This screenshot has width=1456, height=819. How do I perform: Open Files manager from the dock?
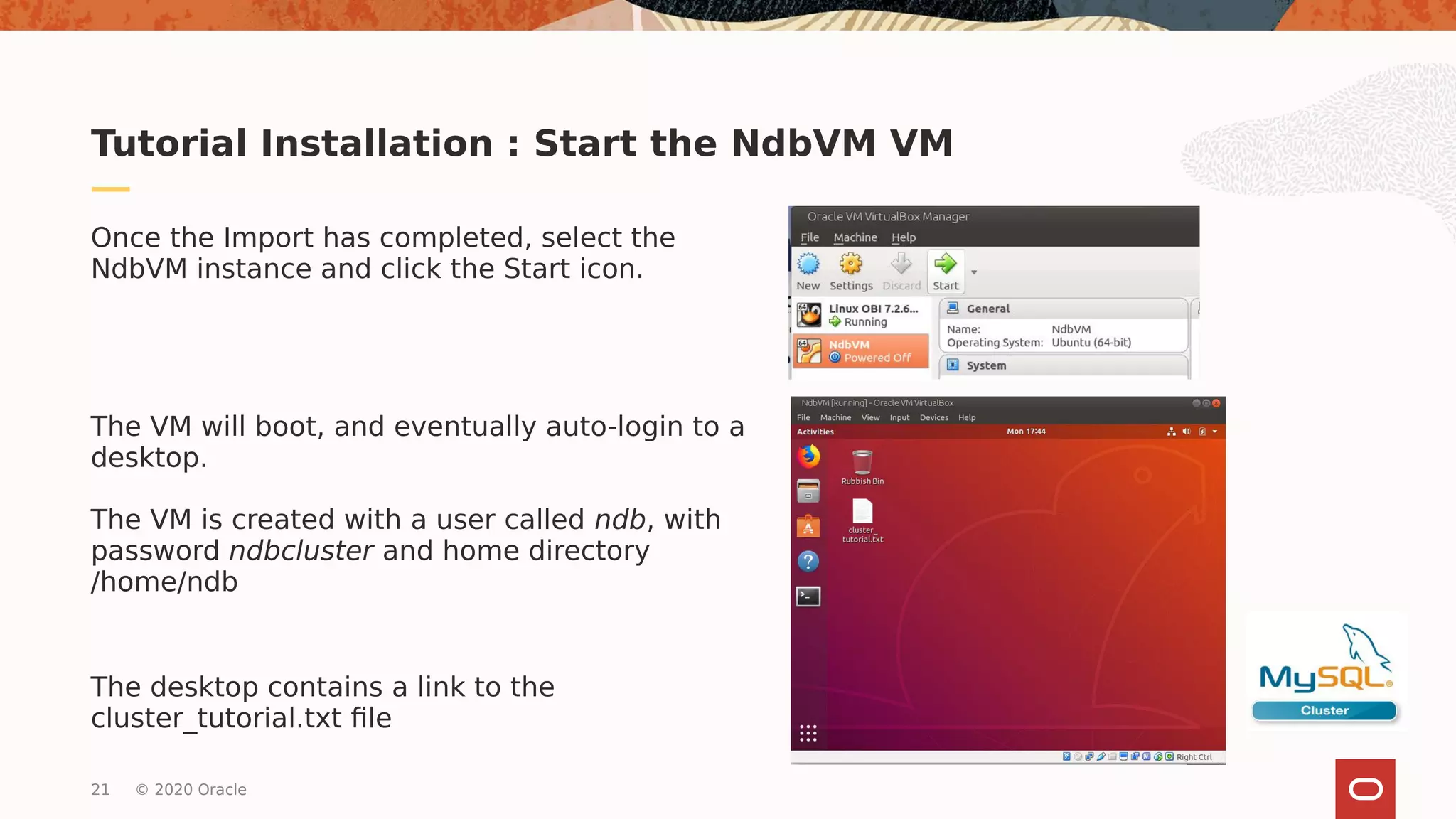click(x=808, y=491)
